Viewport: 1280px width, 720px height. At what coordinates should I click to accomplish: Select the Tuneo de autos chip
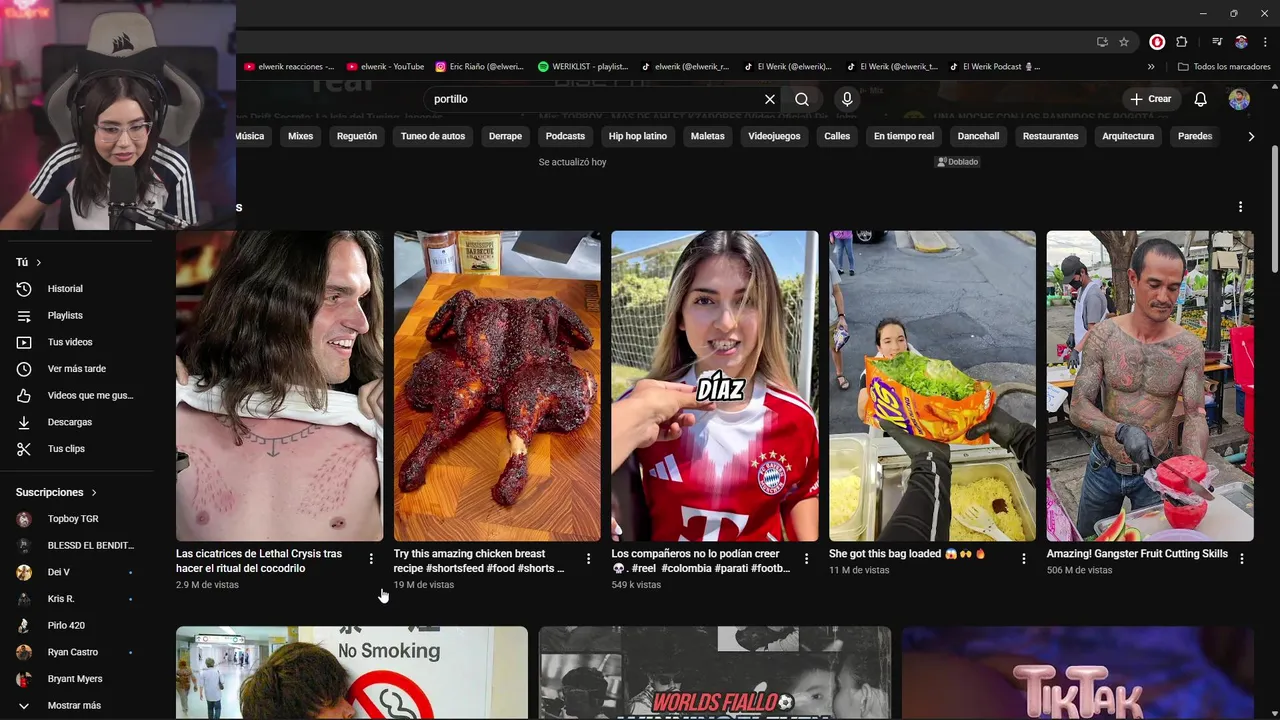tap(433, 136)
